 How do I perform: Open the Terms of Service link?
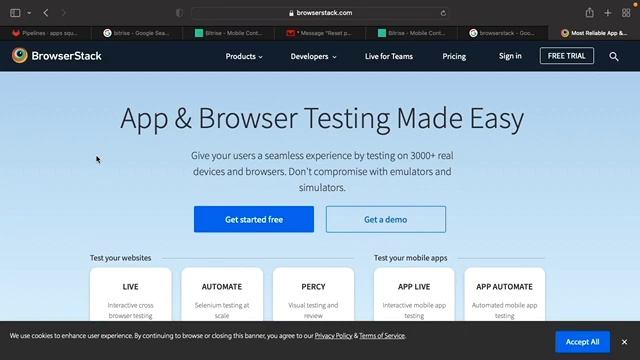tap(382, 336)
